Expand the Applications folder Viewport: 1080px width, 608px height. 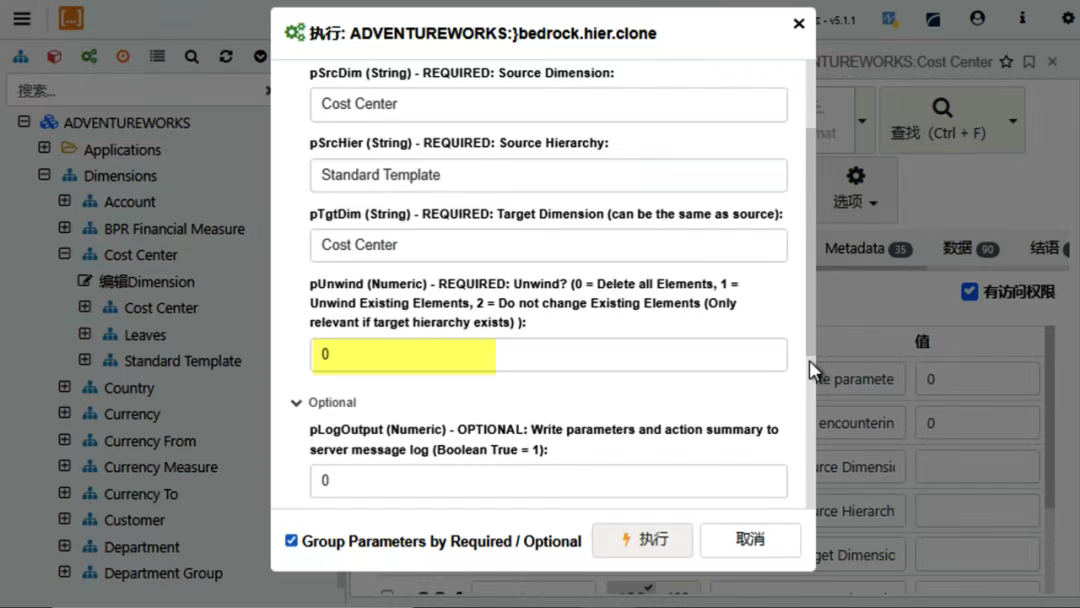44,148
